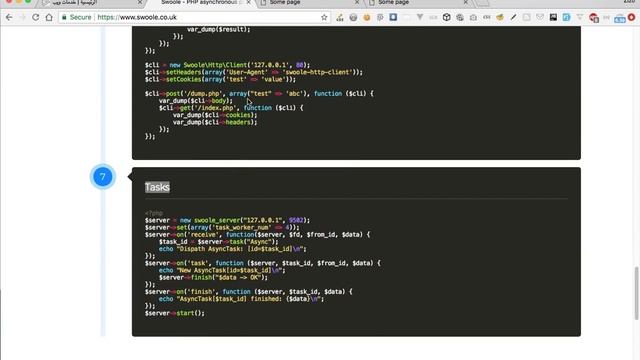Click the blue badge extension icon
This screenshot has width=640, height=360.
pyautogui.click(x=620, y=18)
